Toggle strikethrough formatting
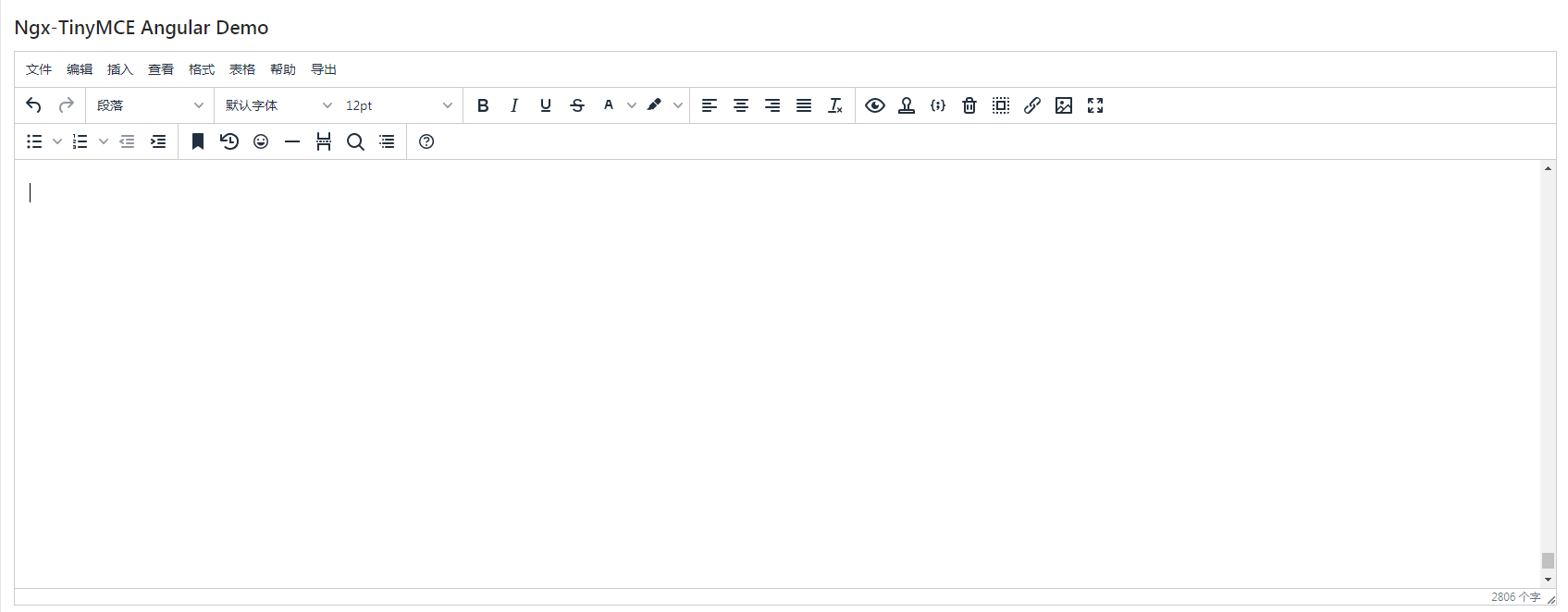 click(x=577, y=105)
